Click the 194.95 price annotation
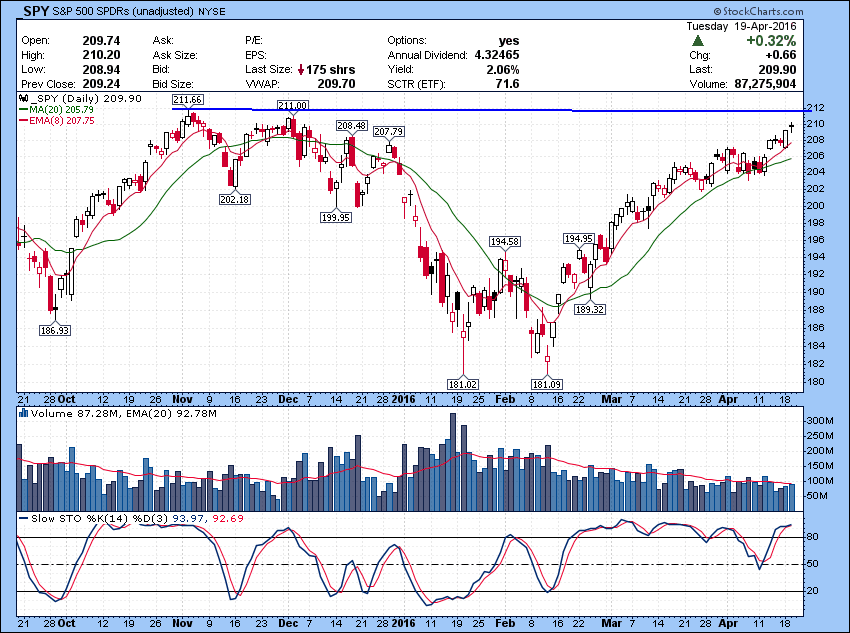This screenshot has height=633, width=850. click(x=579, y=238)
